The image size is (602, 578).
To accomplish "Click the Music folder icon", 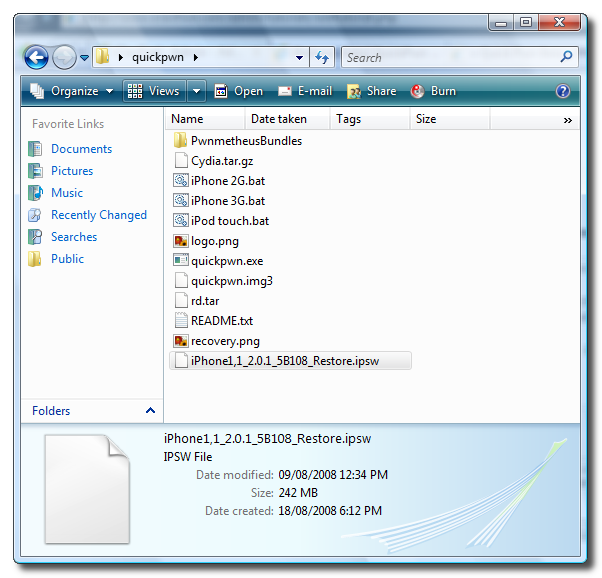I will (35, 192).
